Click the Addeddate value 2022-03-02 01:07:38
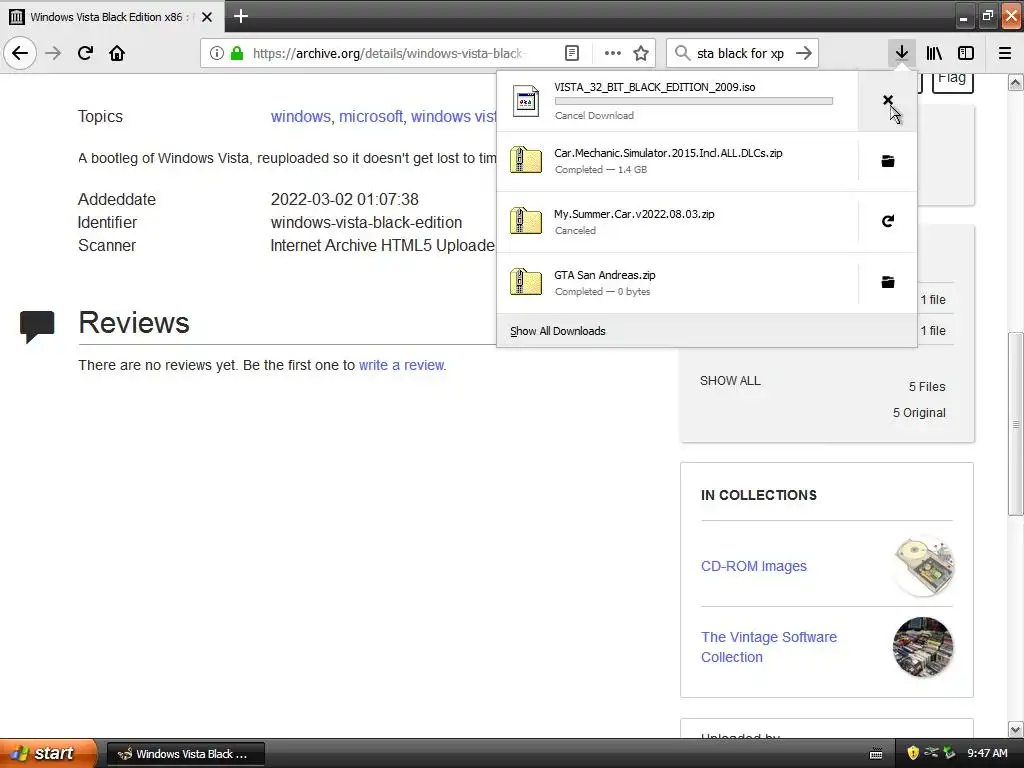1024x768 pixels. click(344, 199)
